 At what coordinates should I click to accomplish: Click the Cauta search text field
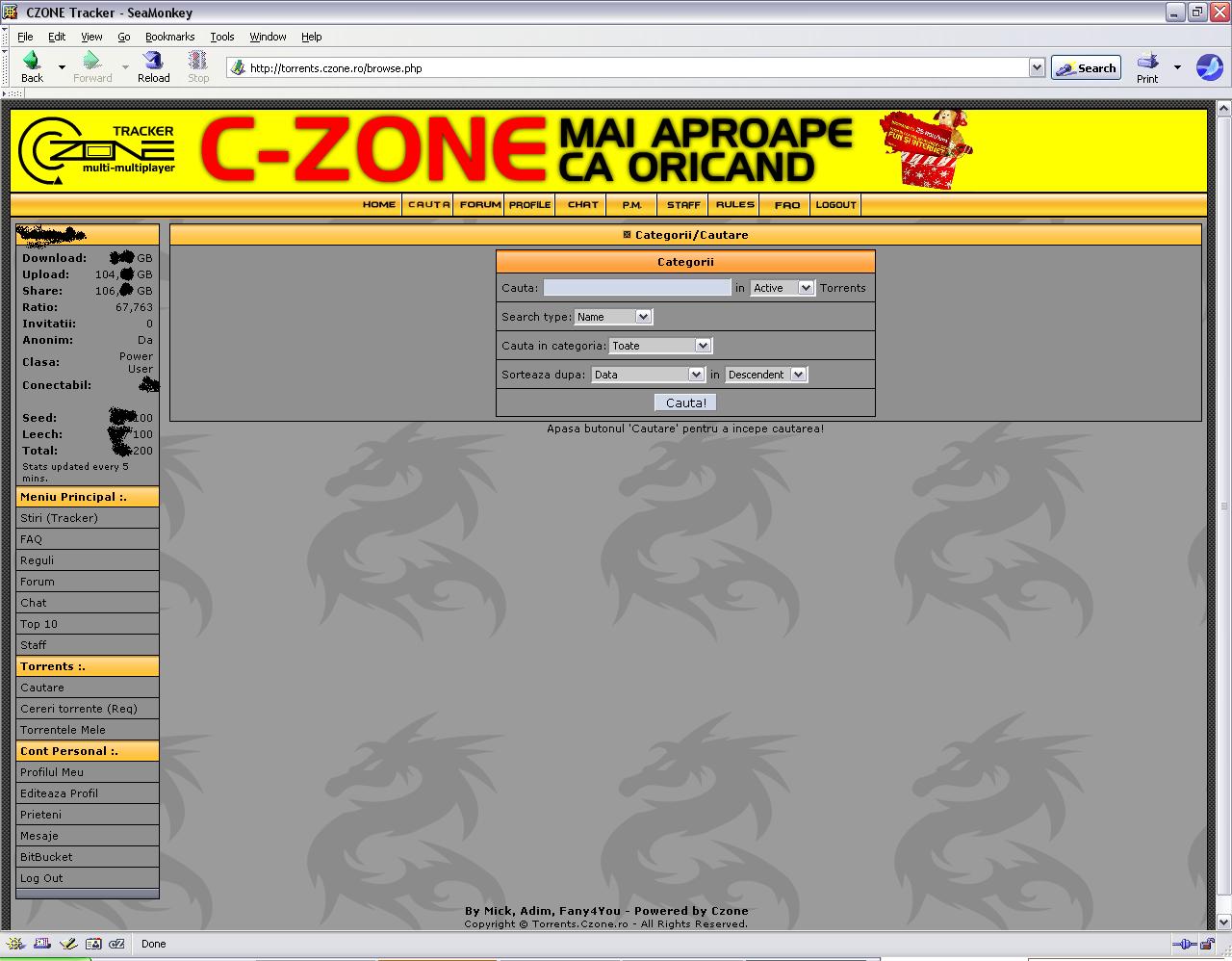click(x=637, y=287)
